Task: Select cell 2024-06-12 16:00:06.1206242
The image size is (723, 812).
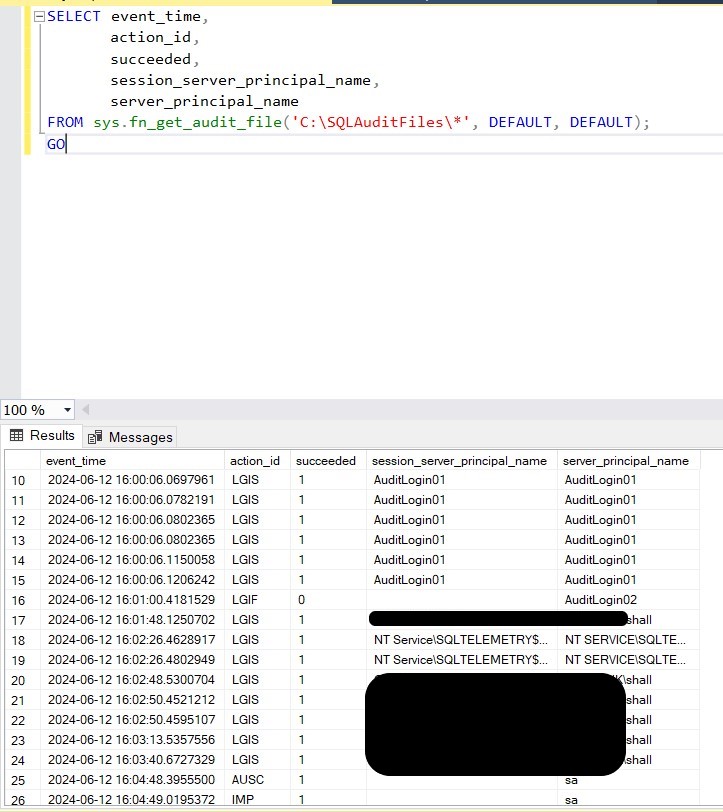Action: click(x=132, y=580)
